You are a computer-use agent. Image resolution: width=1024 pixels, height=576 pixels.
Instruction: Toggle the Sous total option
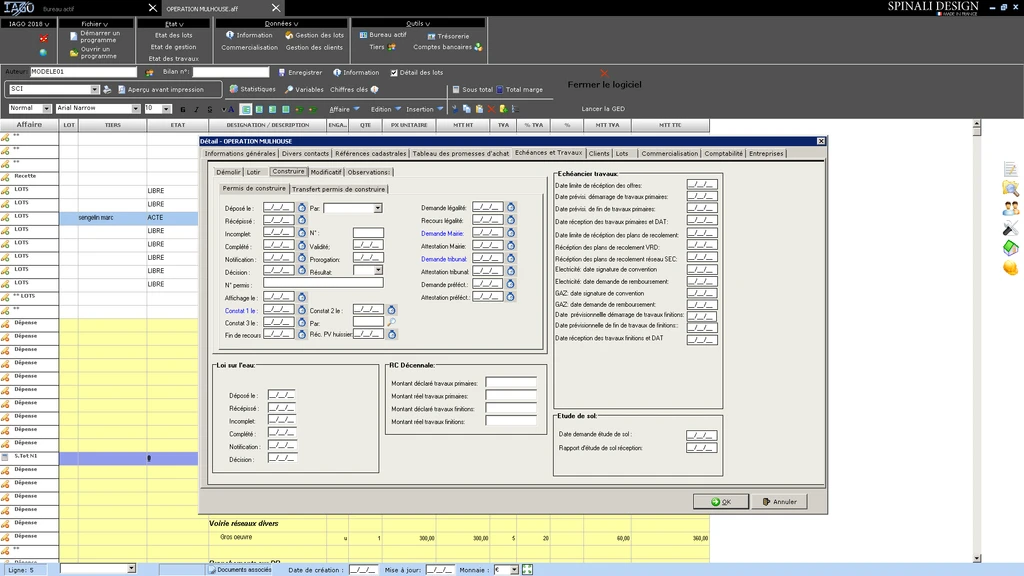tap(456, 90)
